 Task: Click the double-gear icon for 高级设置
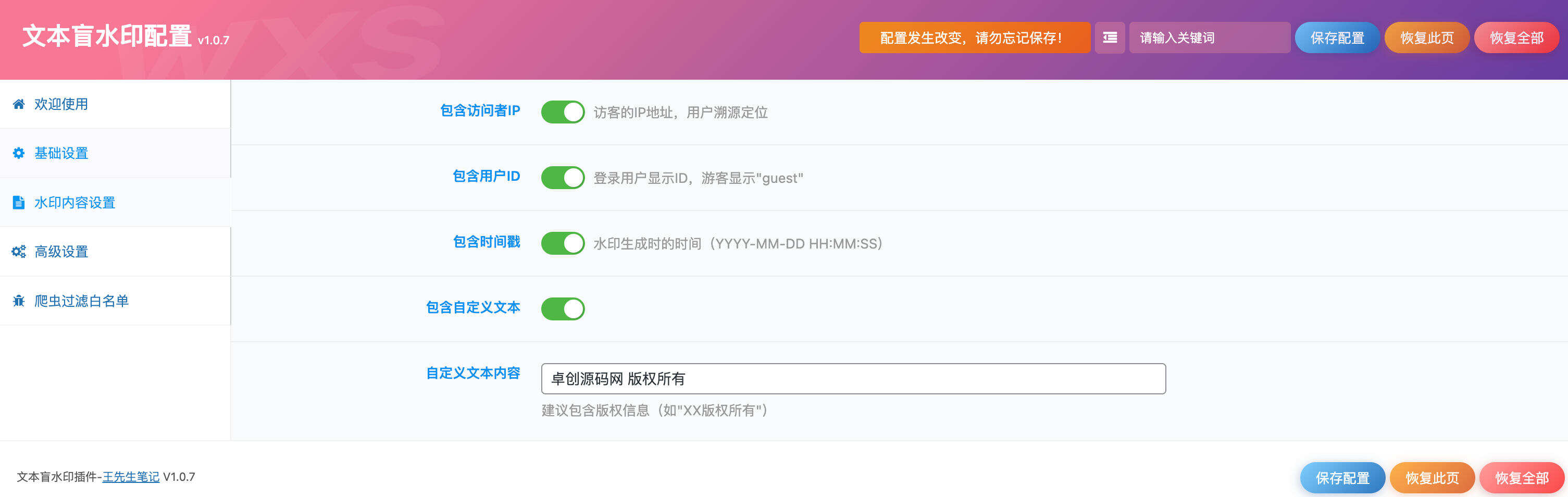click(18, 252)
